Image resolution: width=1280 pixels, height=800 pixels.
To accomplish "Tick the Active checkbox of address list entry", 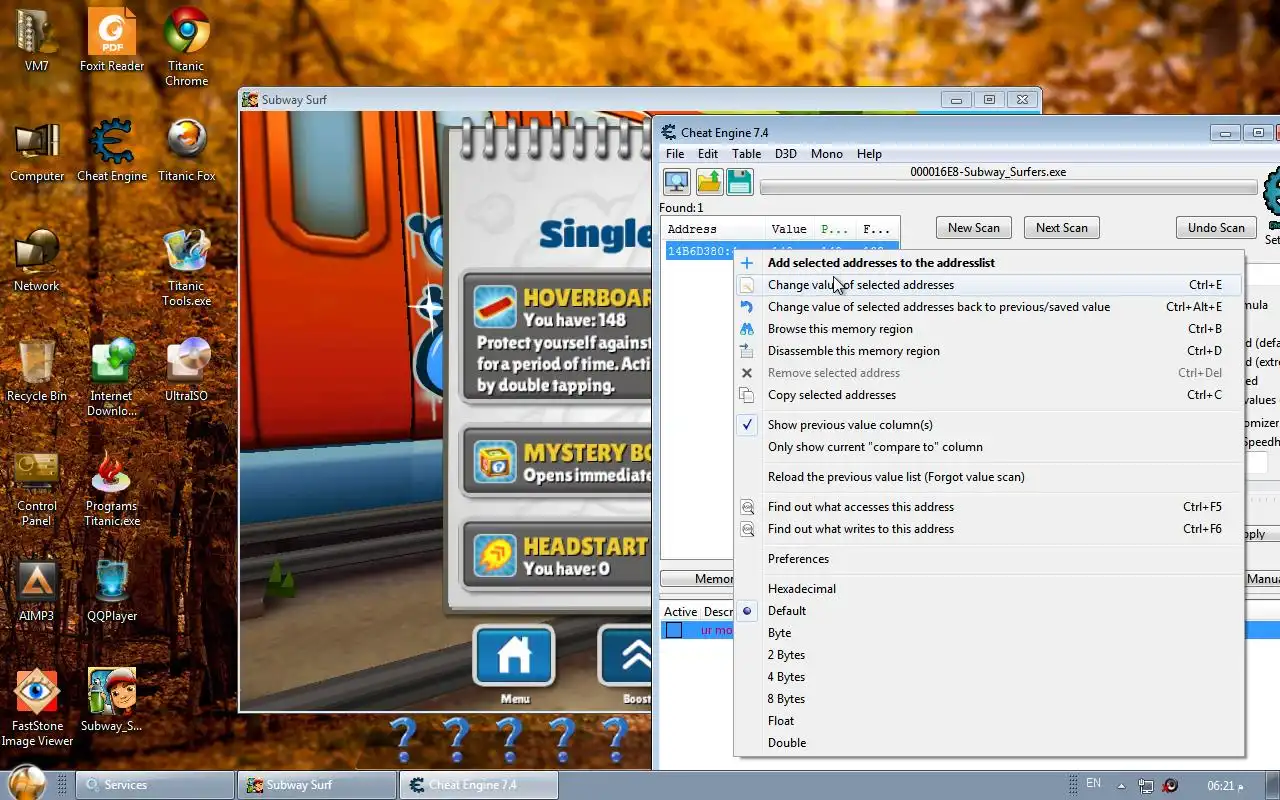I will pos(674,630).
